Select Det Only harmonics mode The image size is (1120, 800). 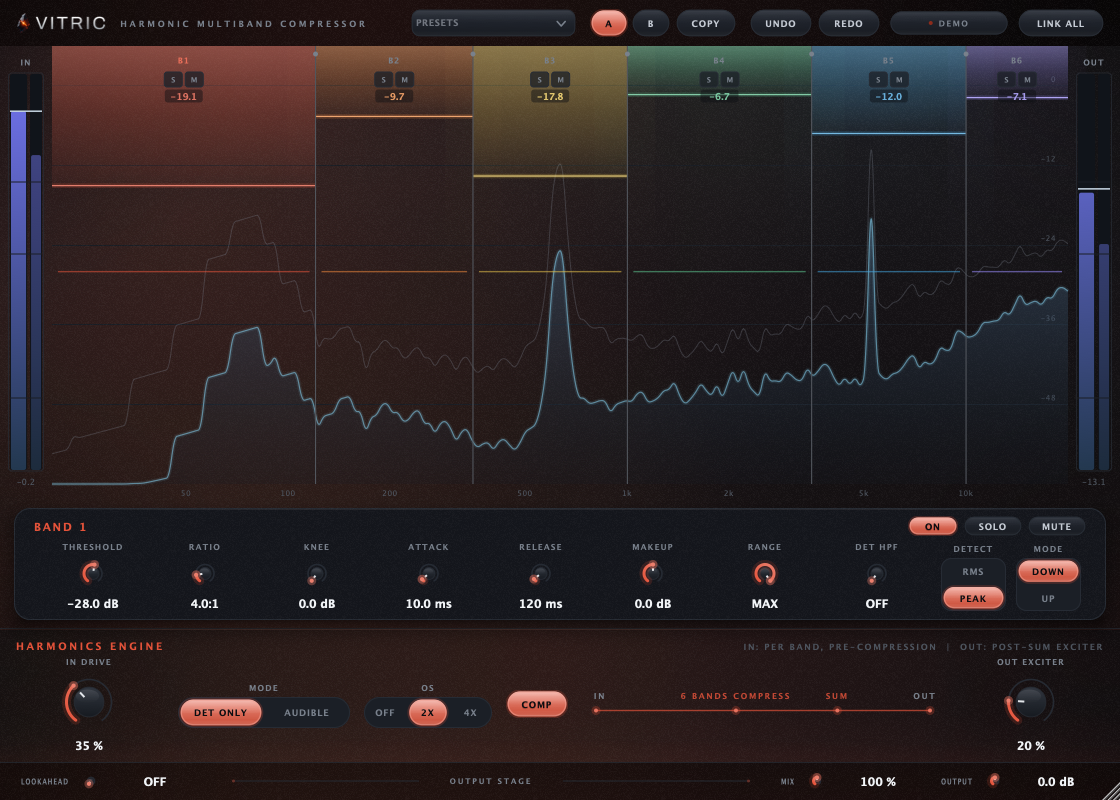pyautogui.click(x=221, y=712)
